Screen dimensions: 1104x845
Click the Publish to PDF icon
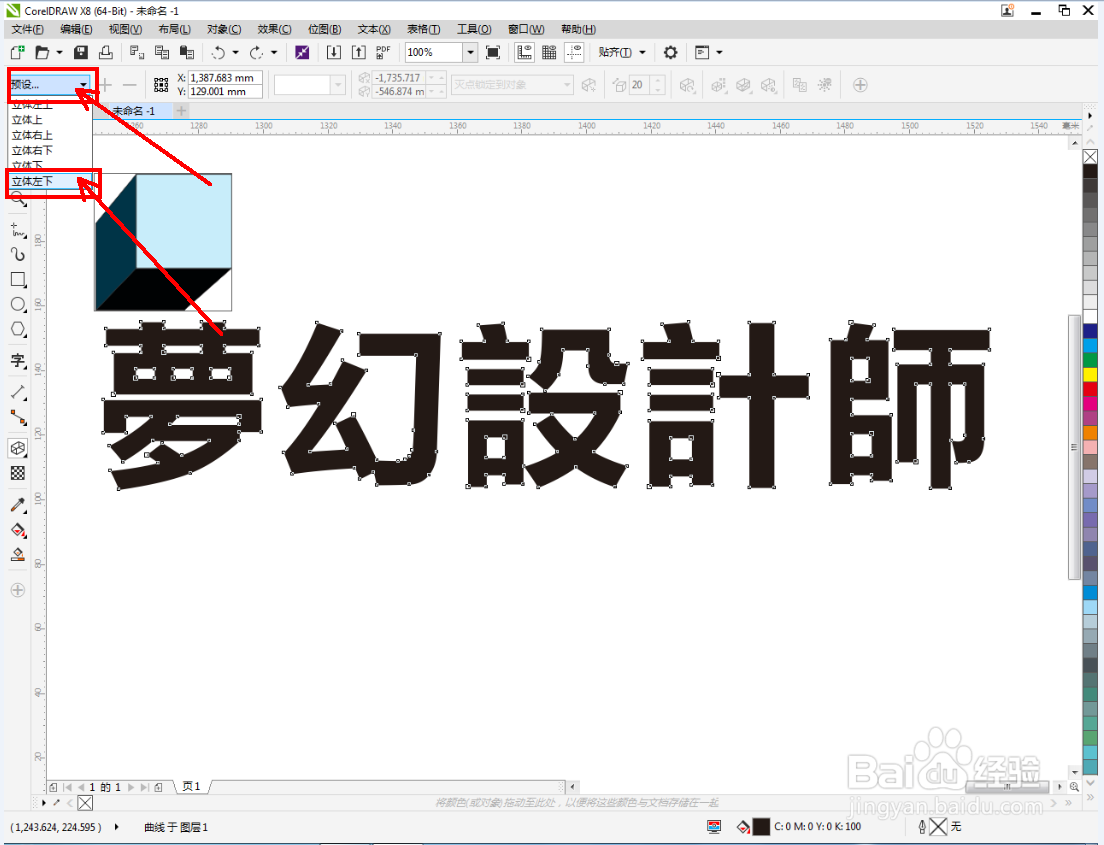pos(383,52)
